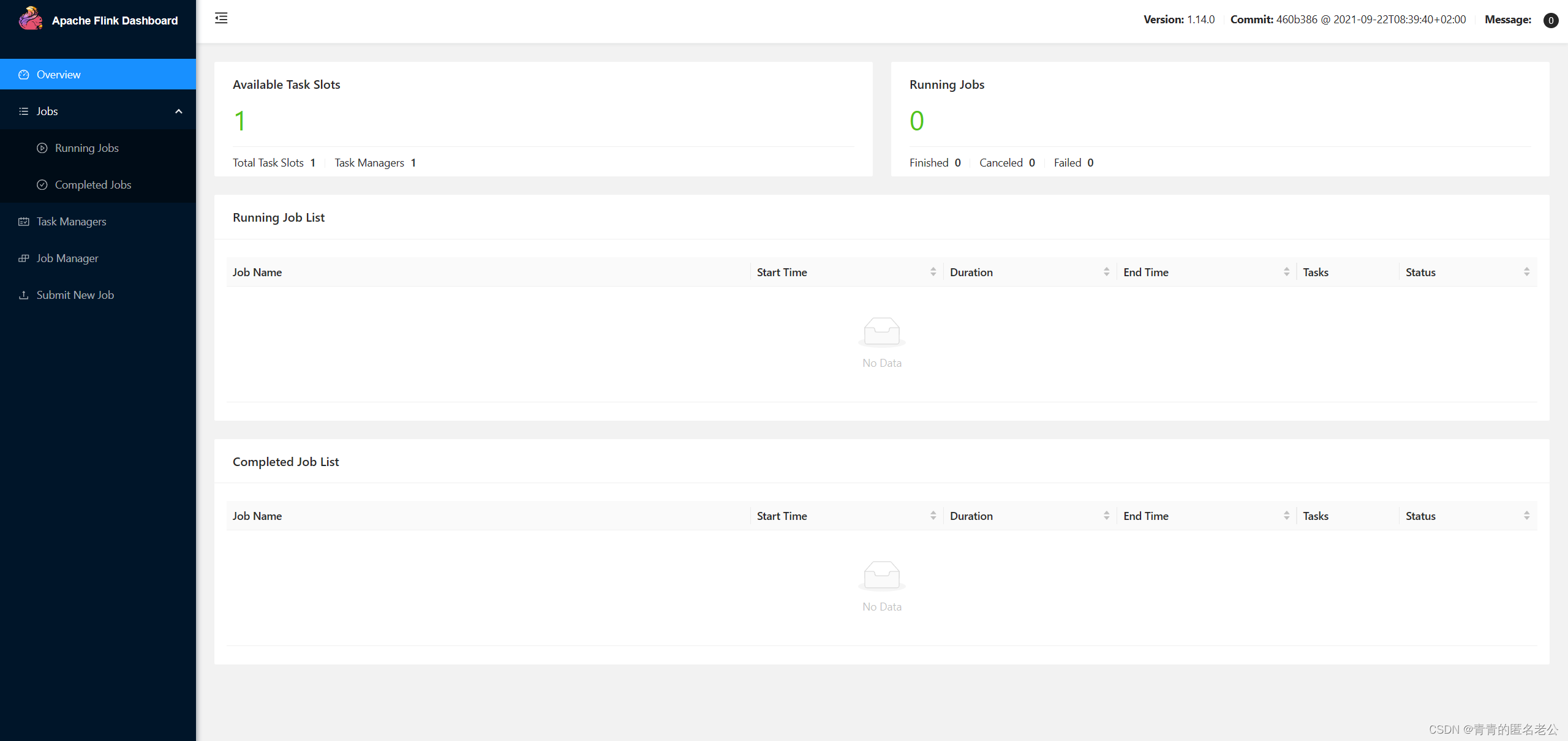Image resolution: width=1568 pixels, height=741 pixels.
Task: Go to Completed Jobs in sidebar
Action: point(93,185)
